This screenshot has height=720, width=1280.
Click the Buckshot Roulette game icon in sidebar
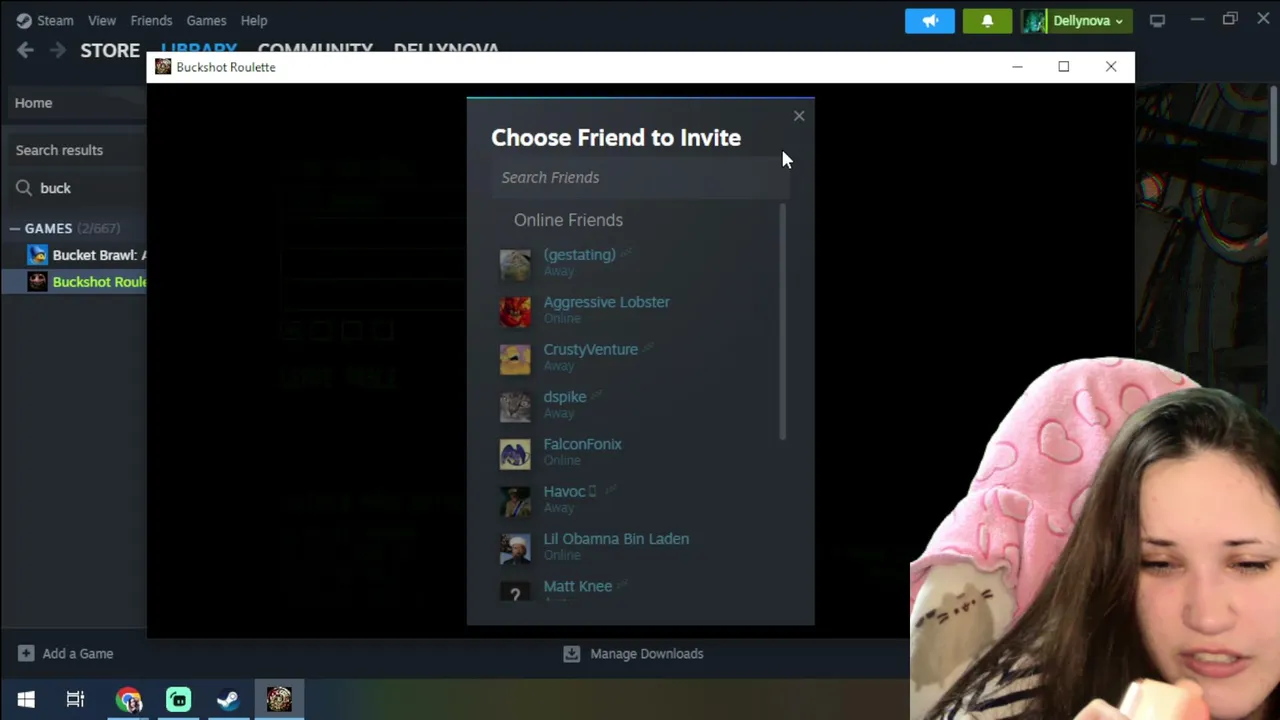click(37, 282)
